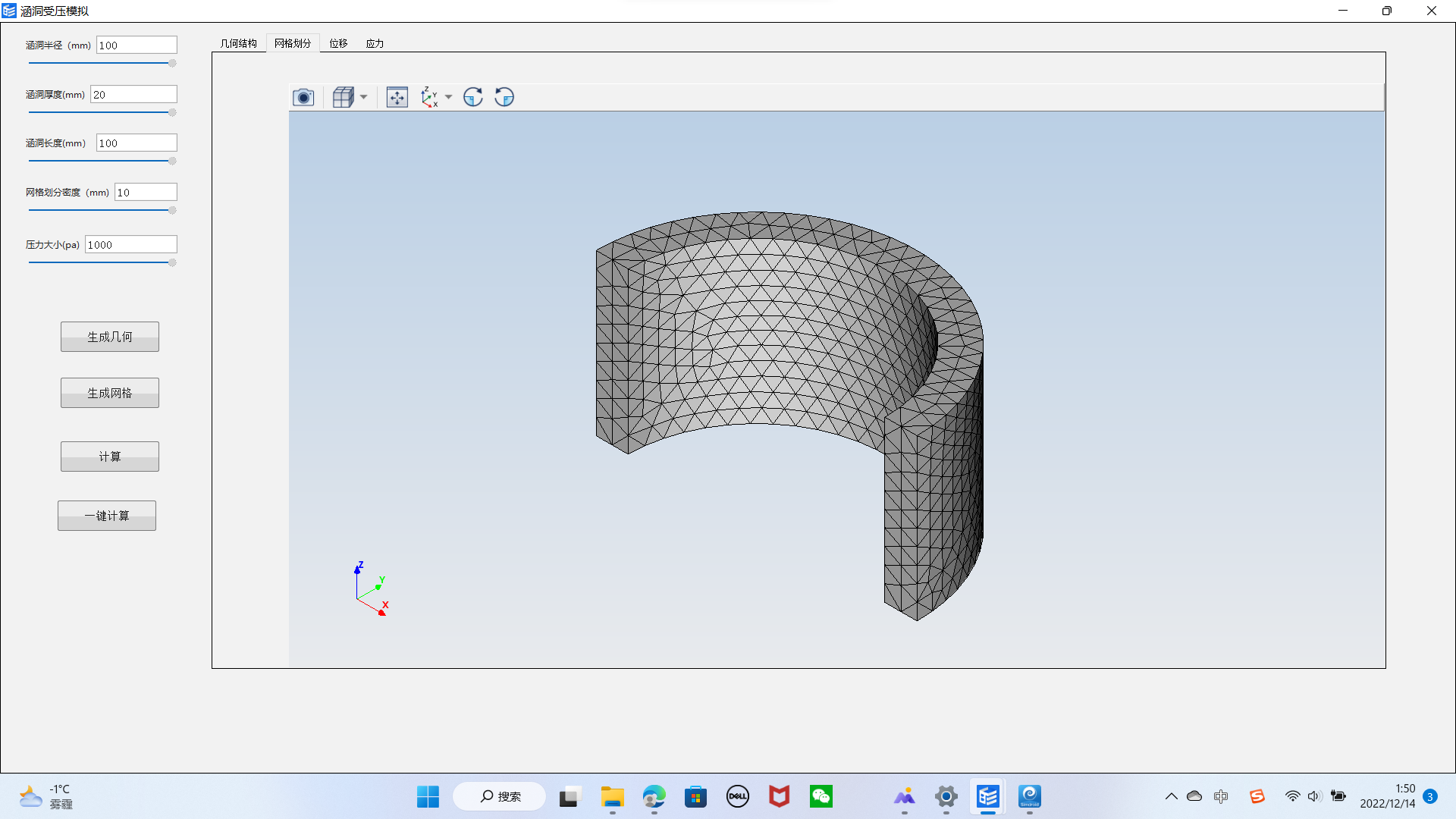The image size is (1456, 819).
Task: Expand the axis orientation dropdown arrow
Action: [x=449, y=97]
